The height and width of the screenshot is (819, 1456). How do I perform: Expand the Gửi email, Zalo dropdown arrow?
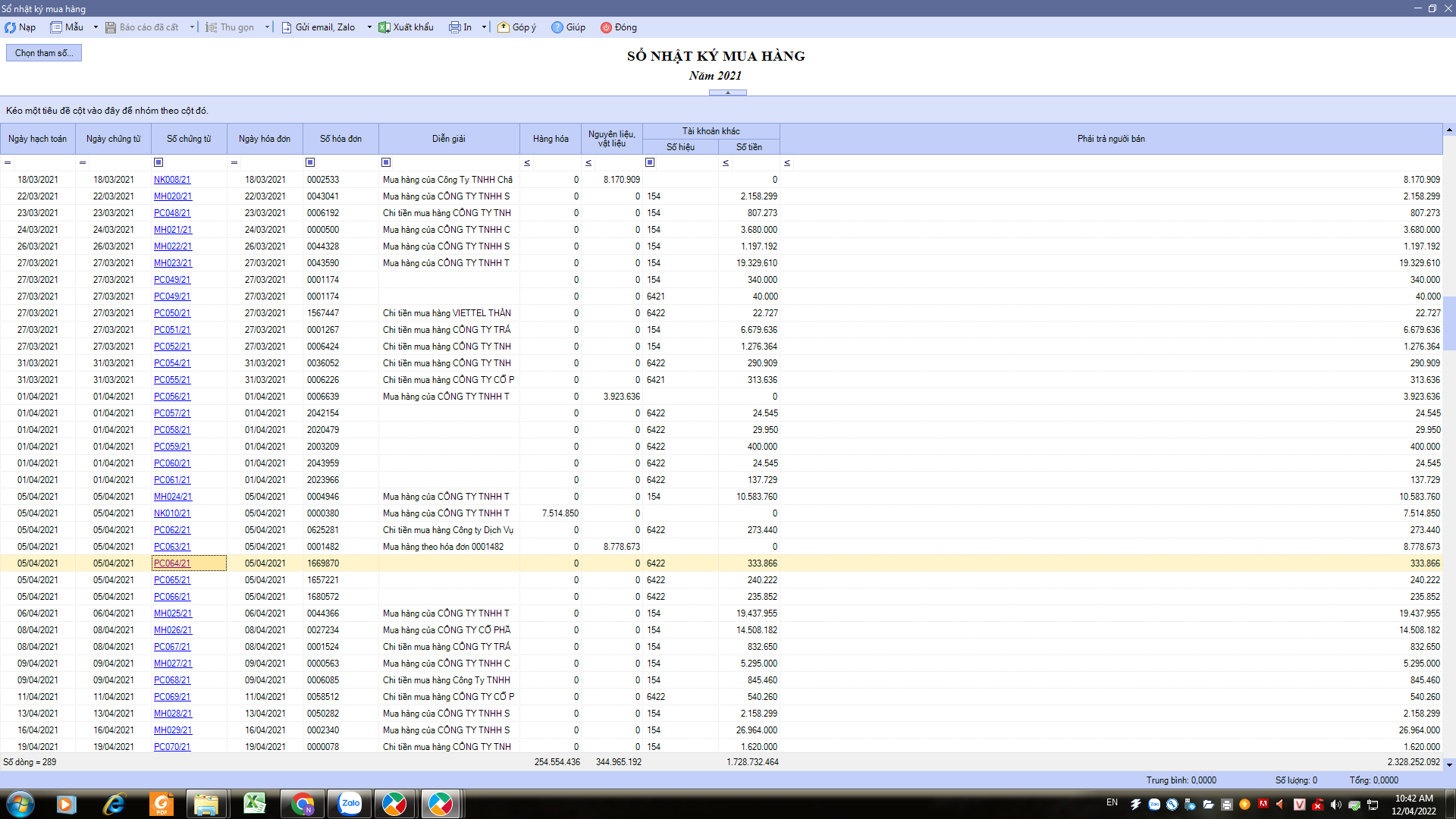369,27
